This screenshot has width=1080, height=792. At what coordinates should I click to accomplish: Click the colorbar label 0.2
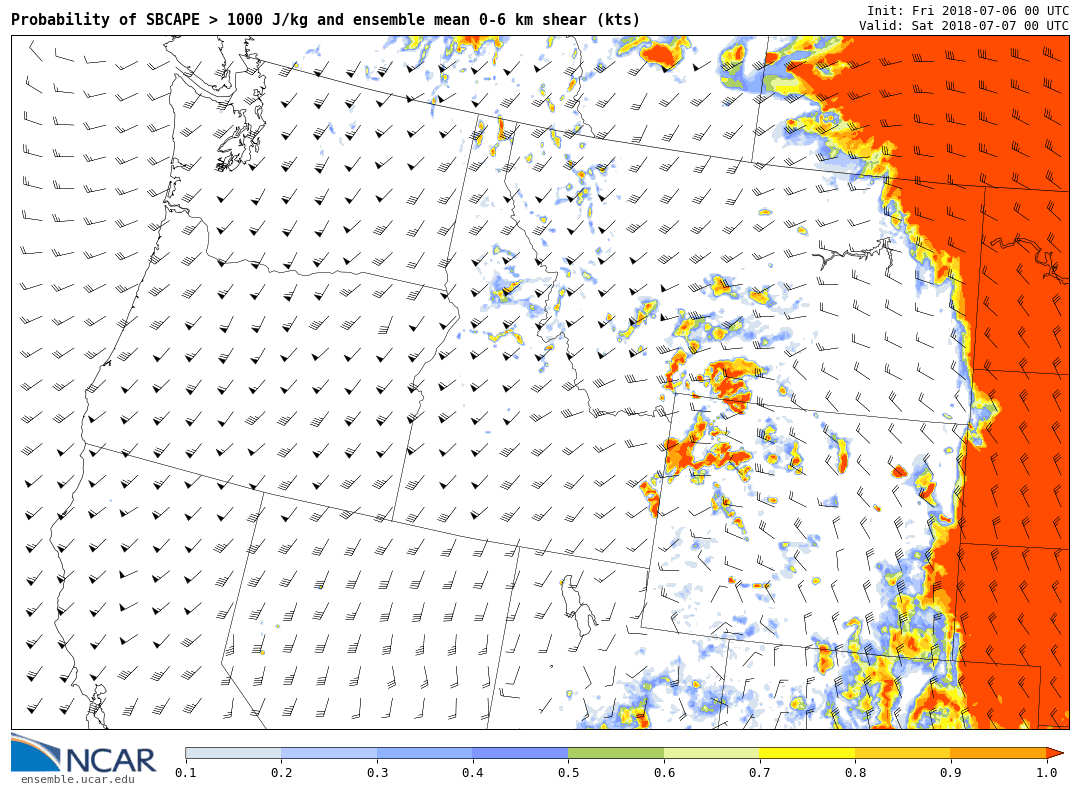tap(282, 773)
